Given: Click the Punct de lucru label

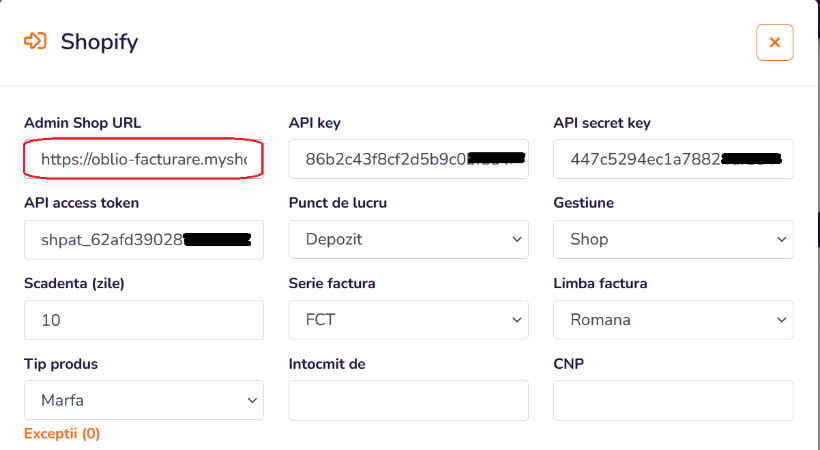Looking at the screenshot, I should coord(338,203).
